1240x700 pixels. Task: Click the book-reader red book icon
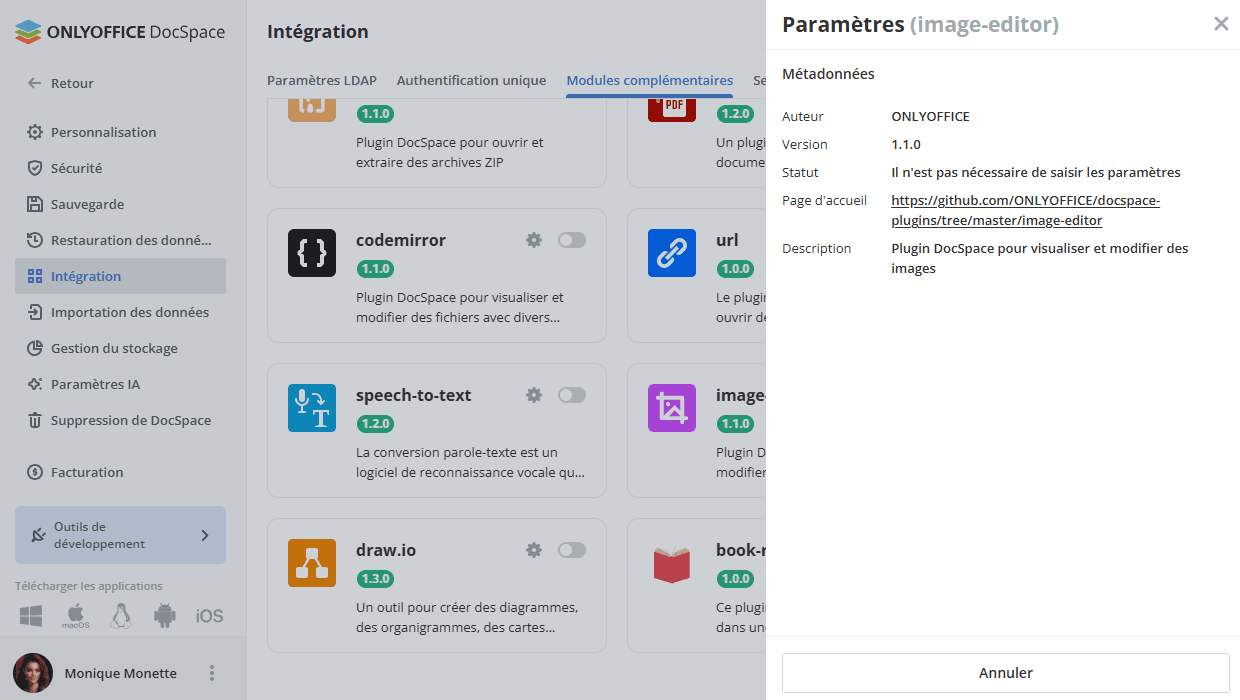click(x=672, y=563)
